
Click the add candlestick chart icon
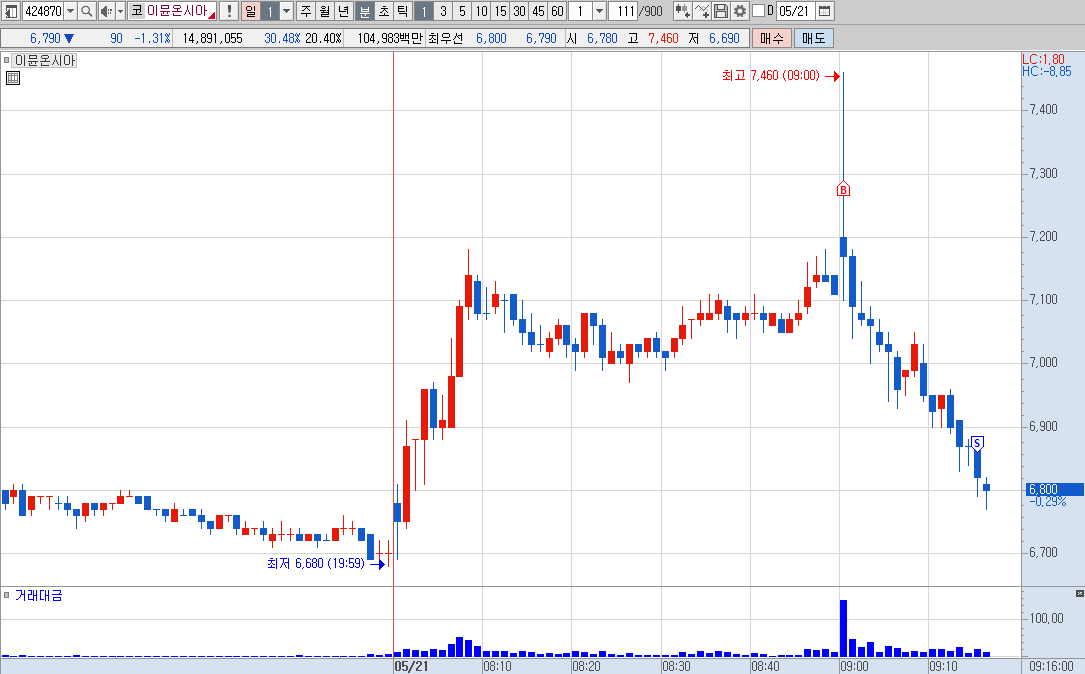tap(682, 11)
